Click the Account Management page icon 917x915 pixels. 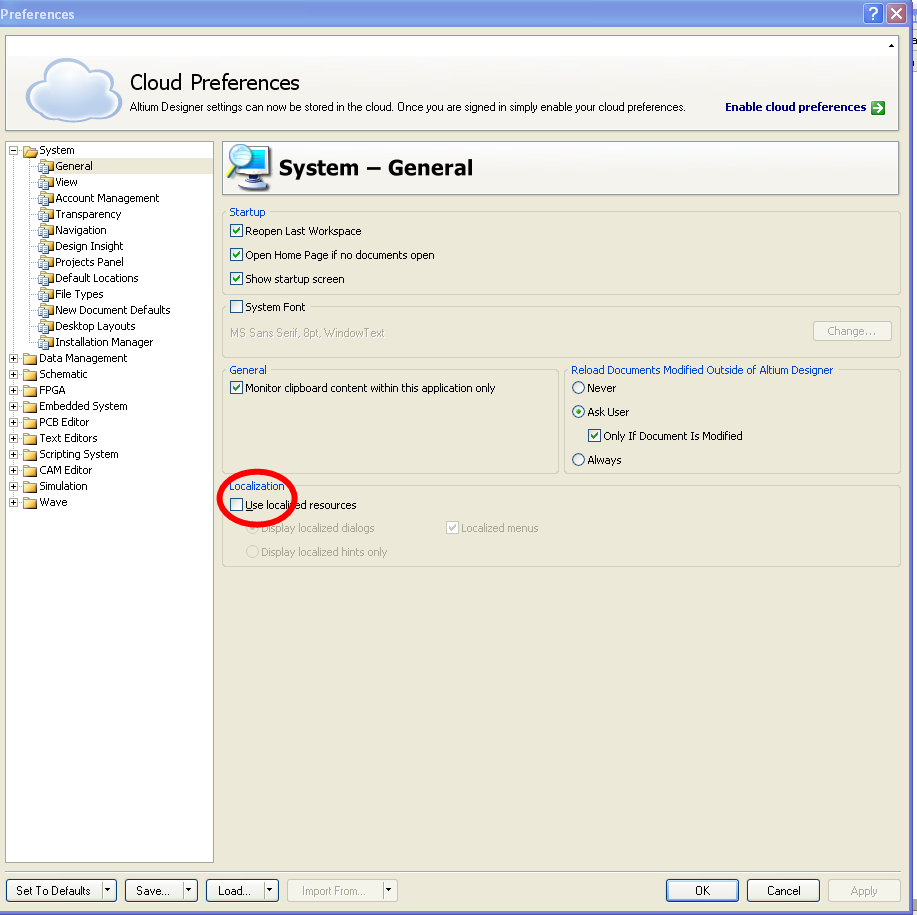coord(46,199)
